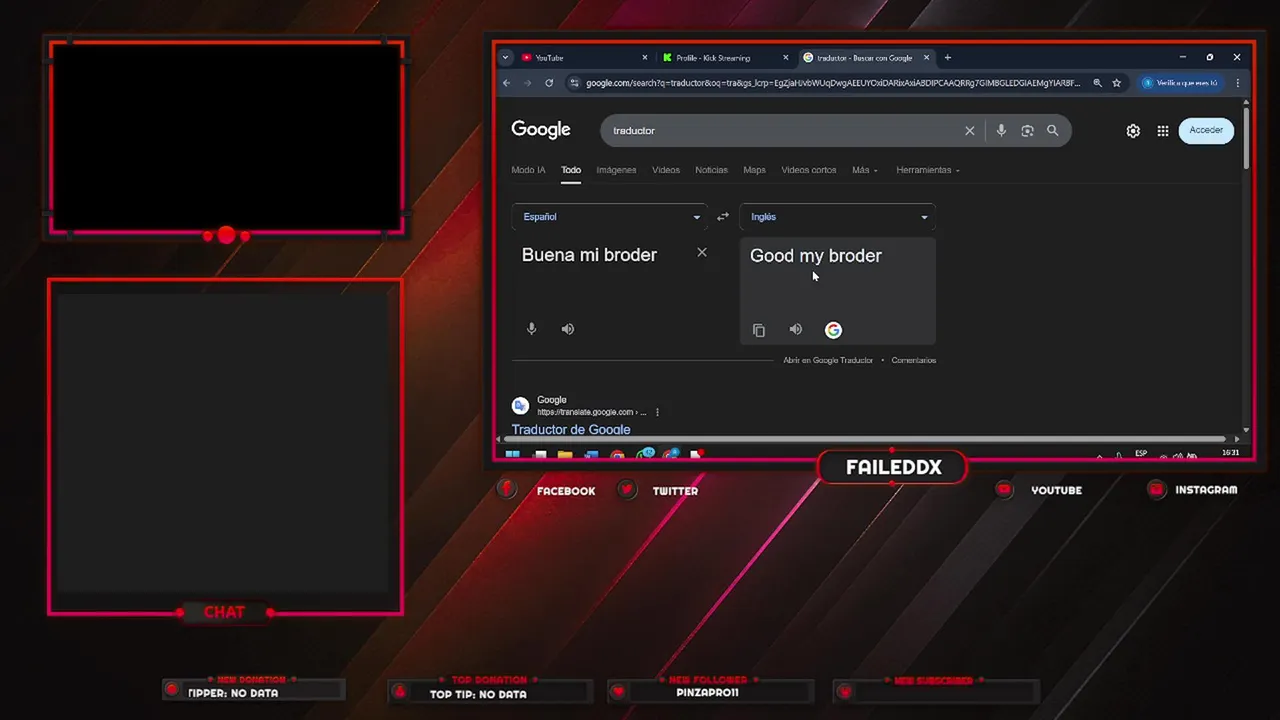Close the Profile - Kick Streaming tab
Image resolution: width=1280 pixels, height=720 pixels.
pyautogui.click(x=785, y=58)
